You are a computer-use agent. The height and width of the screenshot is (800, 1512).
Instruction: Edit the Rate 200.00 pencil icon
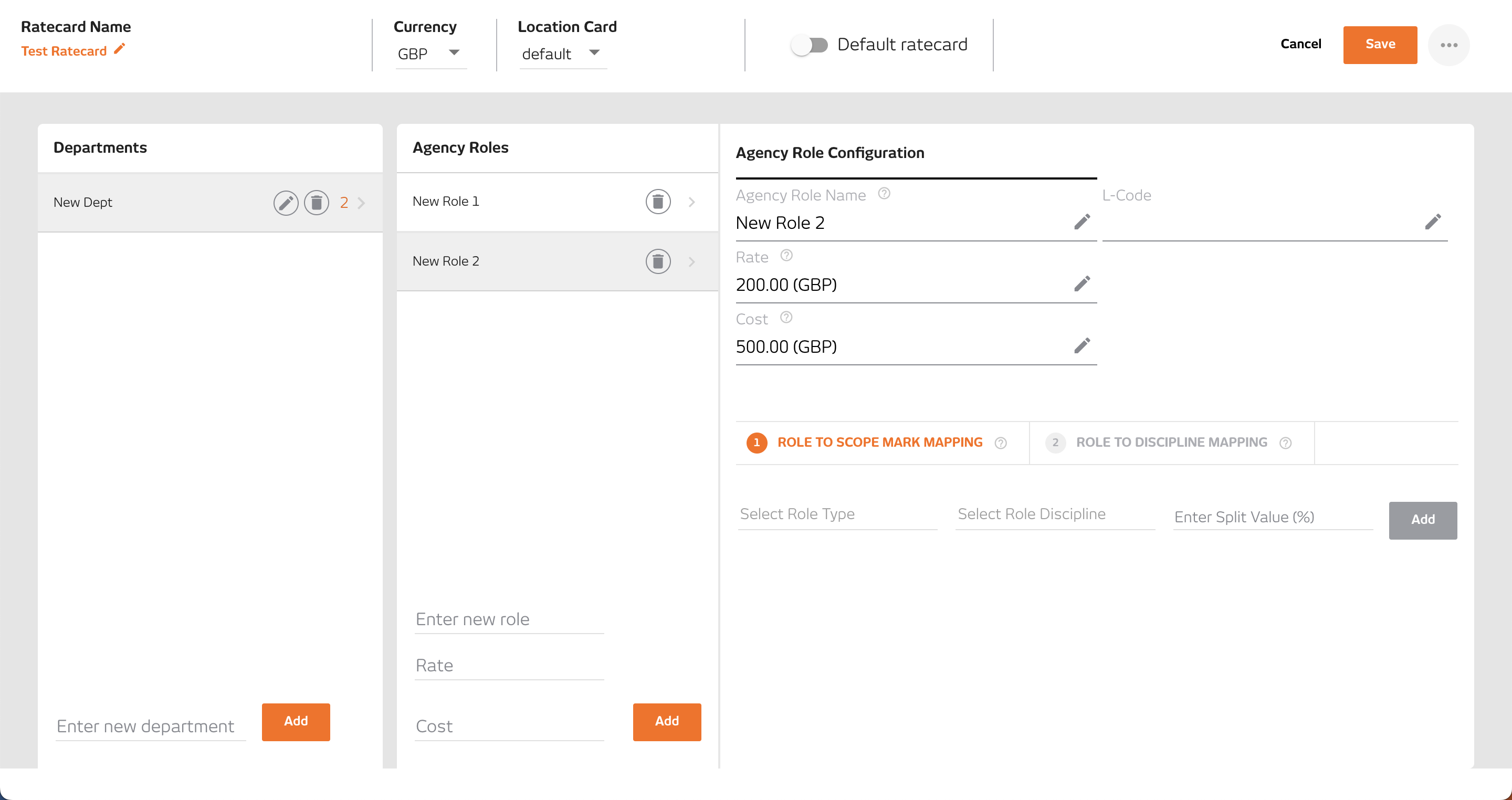1083,283
